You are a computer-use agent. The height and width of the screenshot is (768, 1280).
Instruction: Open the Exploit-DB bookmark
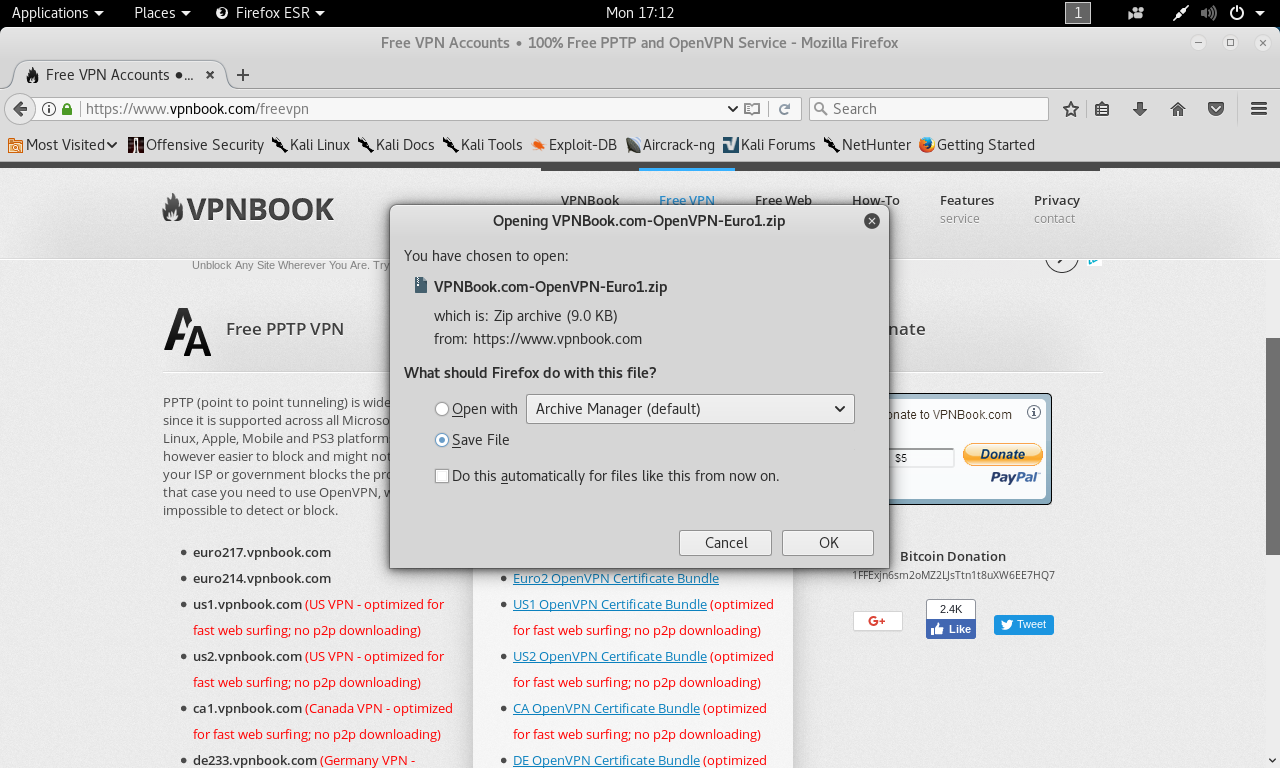(x=574, y=145)
